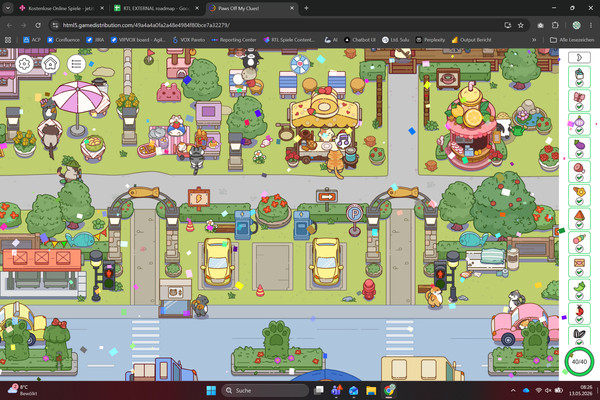Open the Chrome three-dot menu
The image size is (600, 400).
click(591, 25)
